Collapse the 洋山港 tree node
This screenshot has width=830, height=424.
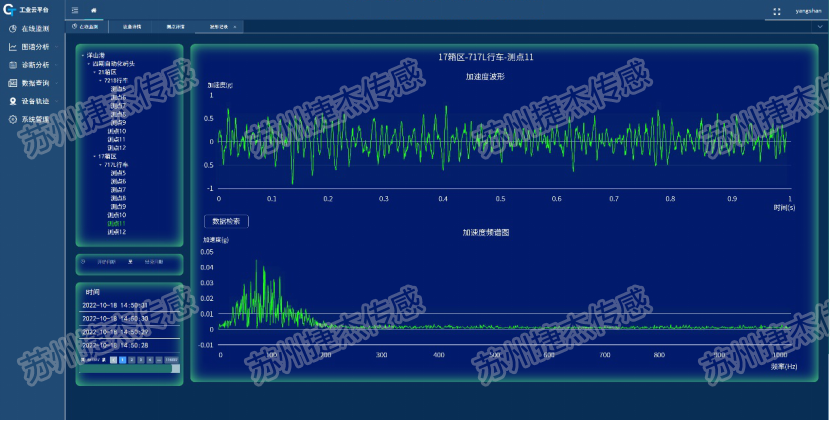pyautogui.click(x=83, y=55)
